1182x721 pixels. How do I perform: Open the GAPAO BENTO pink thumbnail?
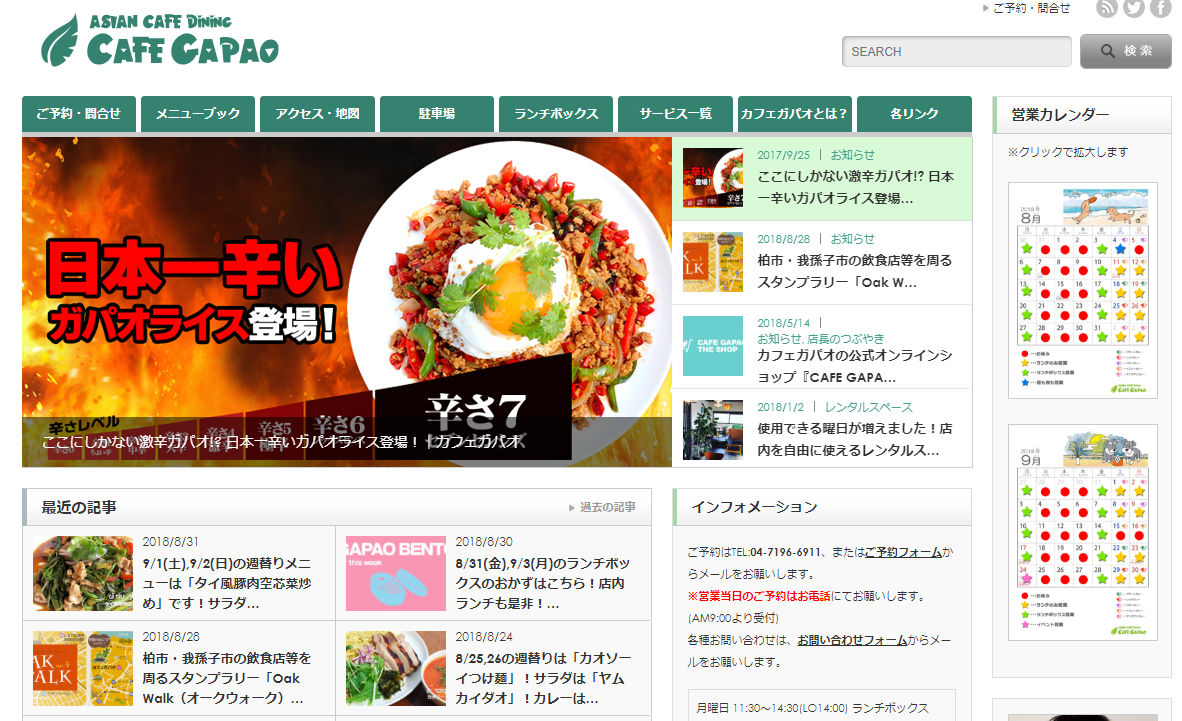[396, 573]
